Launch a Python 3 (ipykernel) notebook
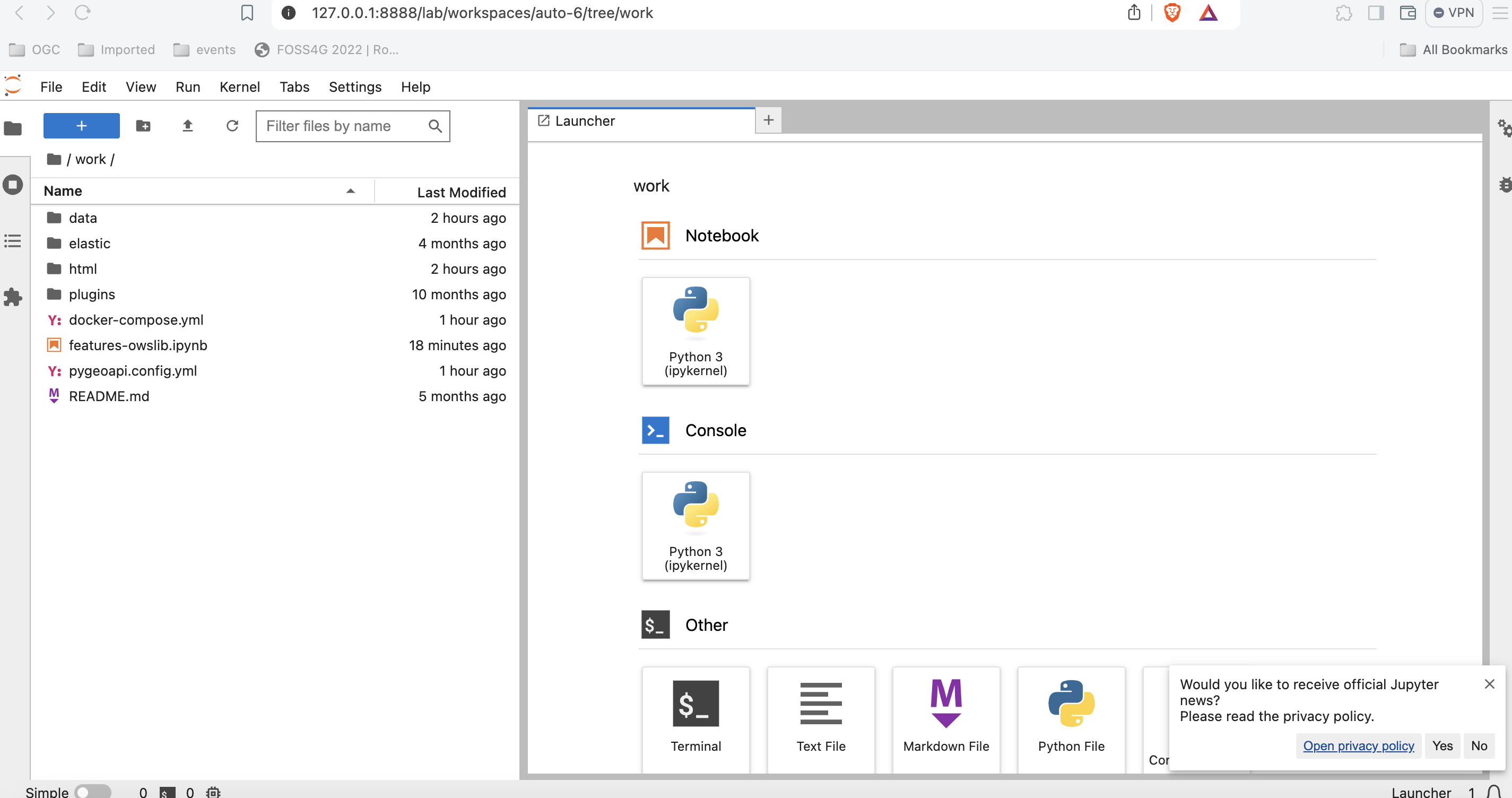Screen dimensions: 1512x798 696,331
